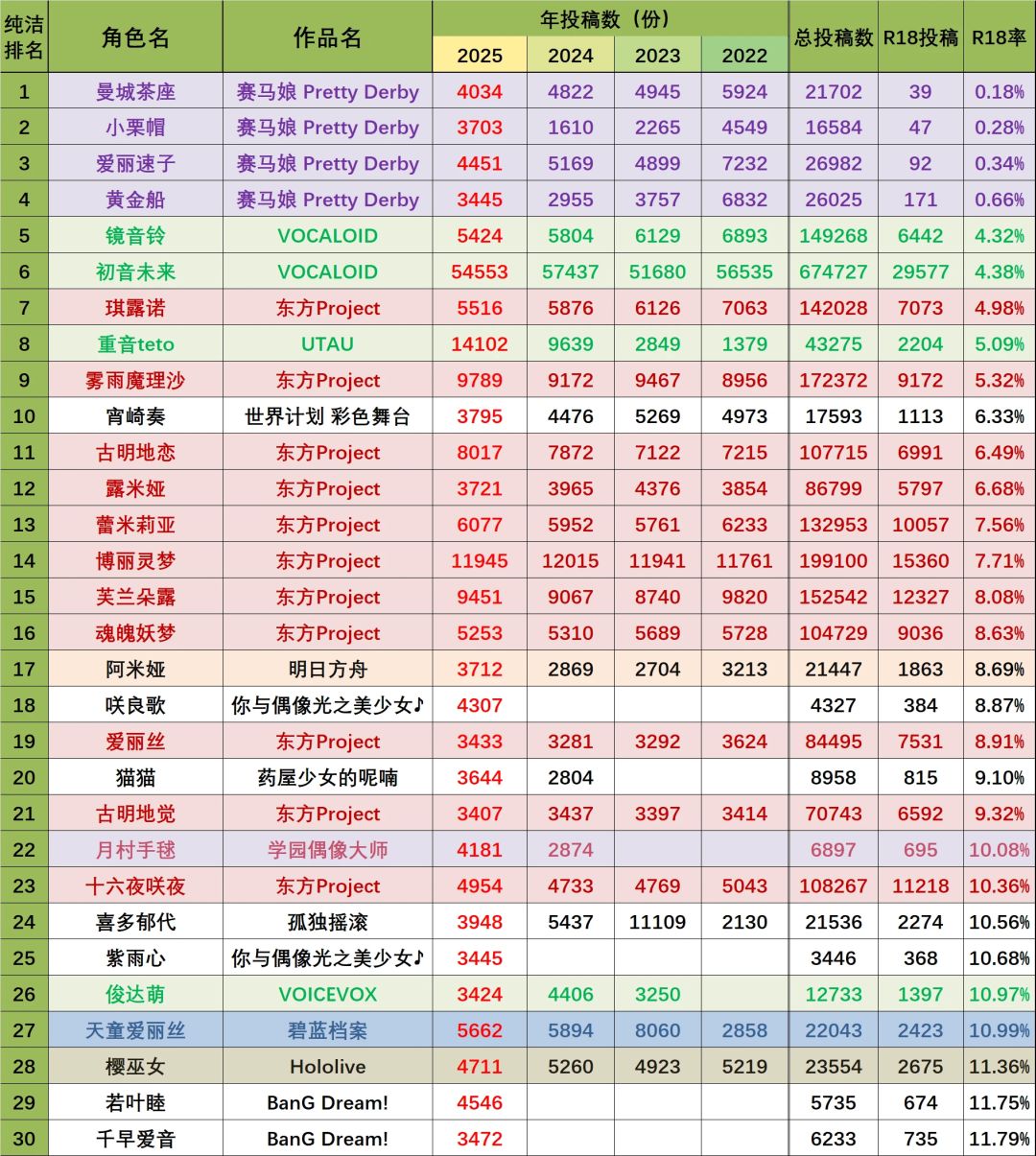Click work title 世界计划 彩色舞台
1036x1156 pixels.
tap(327, 416)
